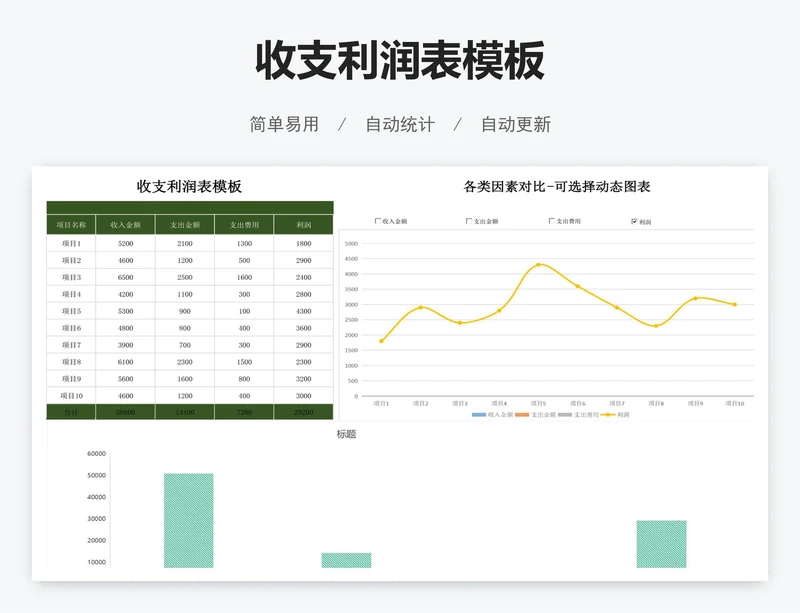The height and width of the screenshot is (613, 800).
Task: Click the 4300 profit cell of 项目5
Action: (304, 311)
